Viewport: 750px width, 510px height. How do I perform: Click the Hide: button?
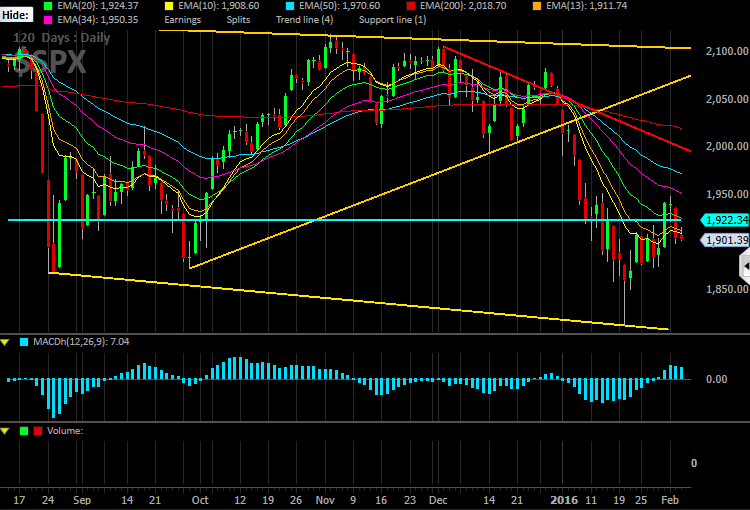16,15
